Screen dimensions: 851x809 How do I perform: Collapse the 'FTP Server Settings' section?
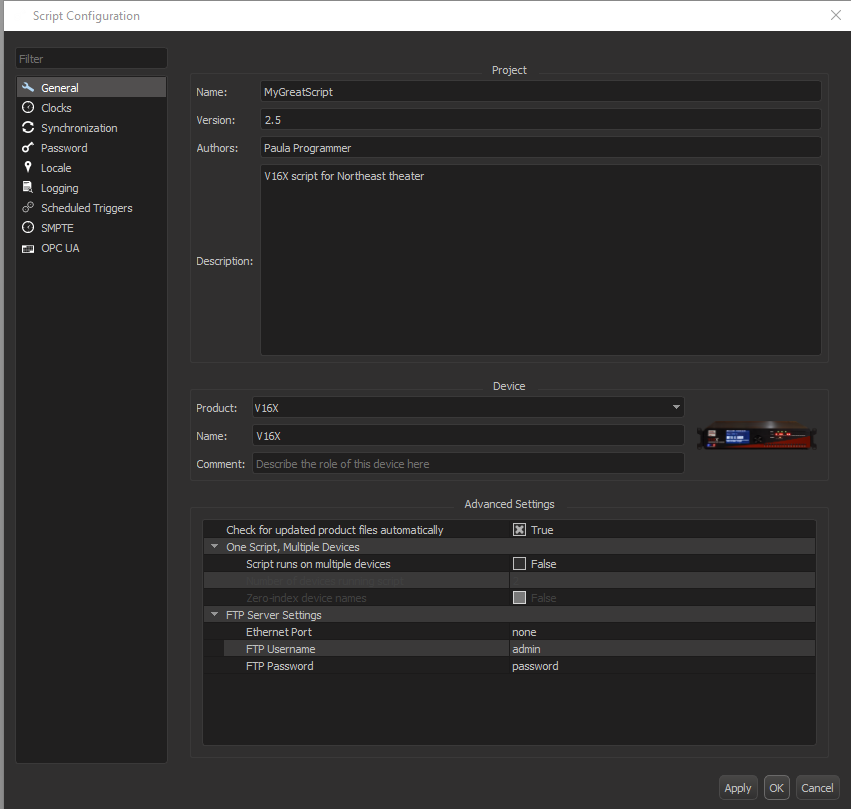214,615
